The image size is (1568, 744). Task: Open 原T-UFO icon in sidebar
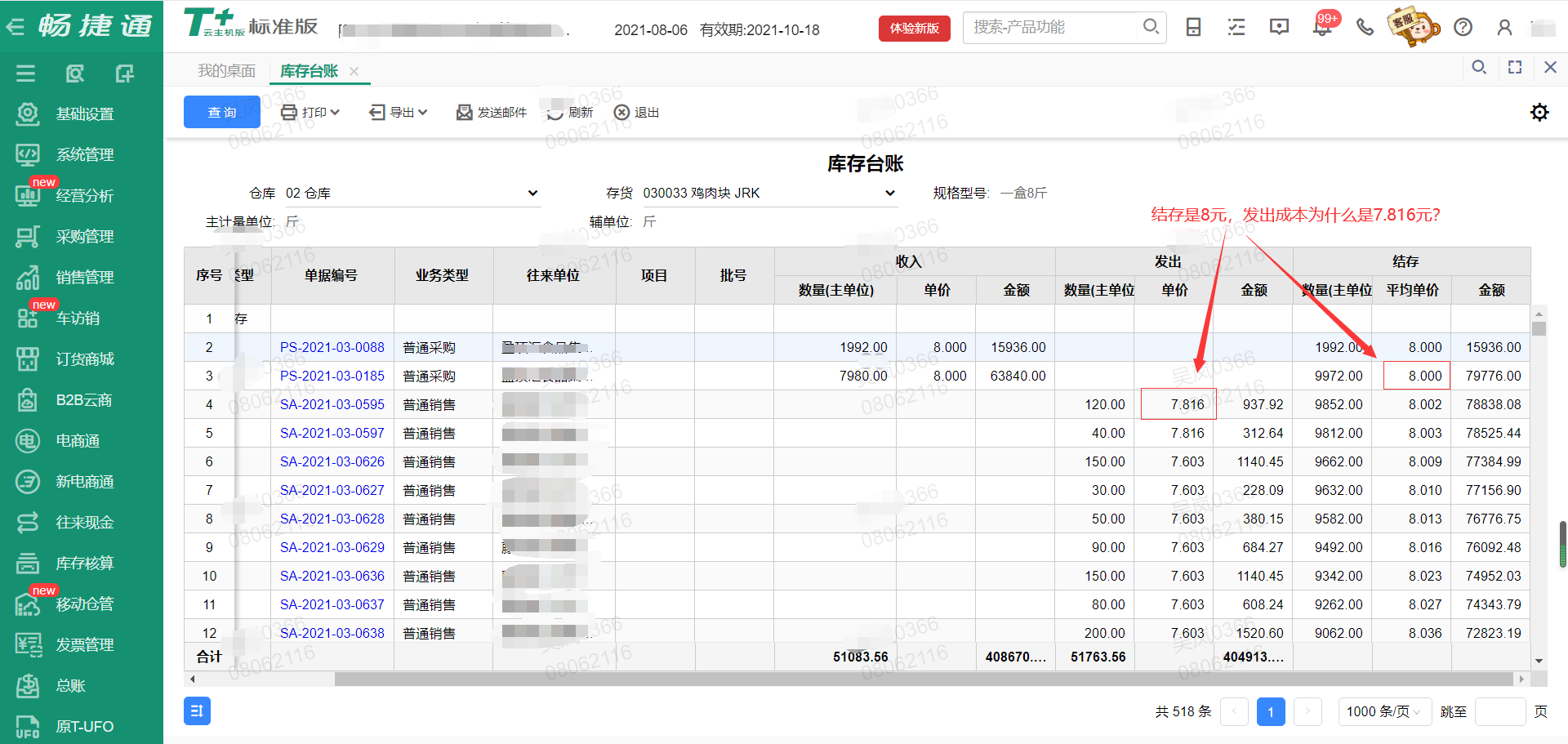tap(28, 726)
